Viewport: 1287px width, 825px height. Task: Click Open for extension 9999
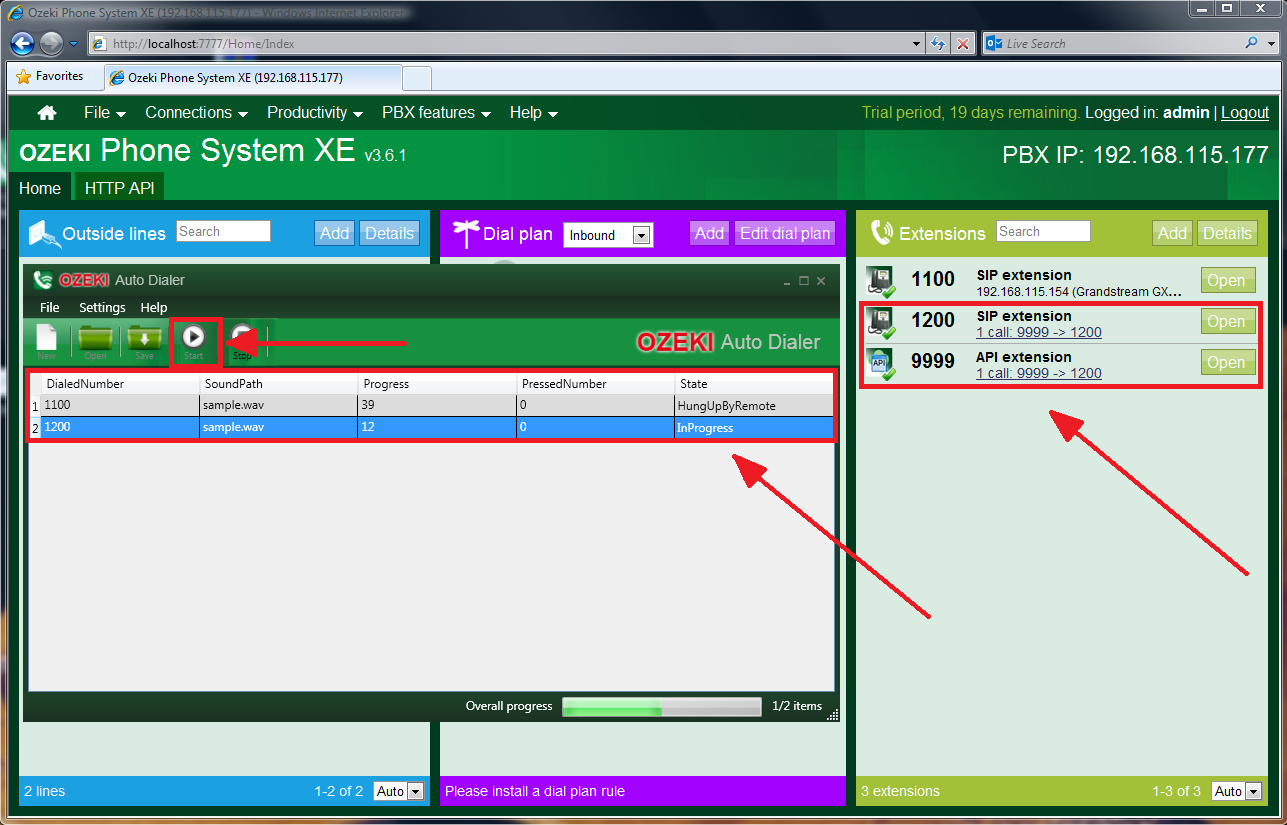(x=1226, y=363)
